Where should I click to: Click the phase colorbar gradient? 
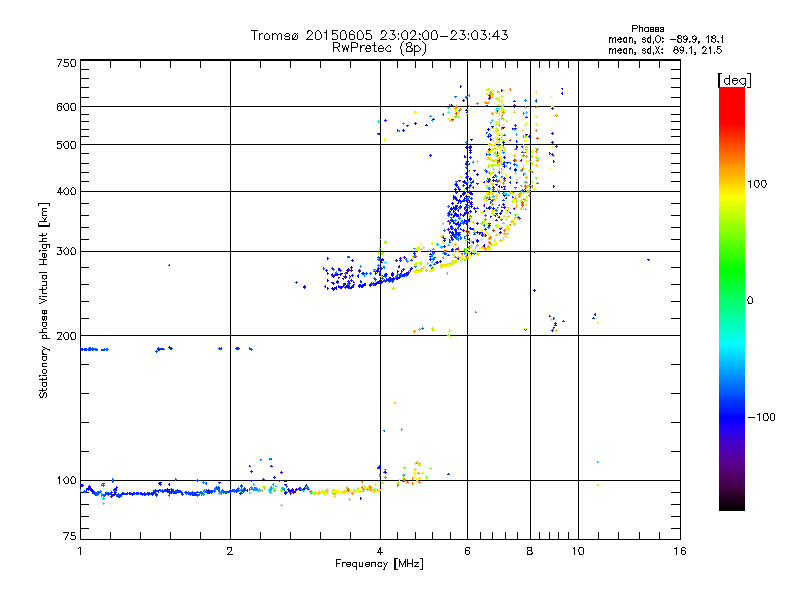pos(732,299)
